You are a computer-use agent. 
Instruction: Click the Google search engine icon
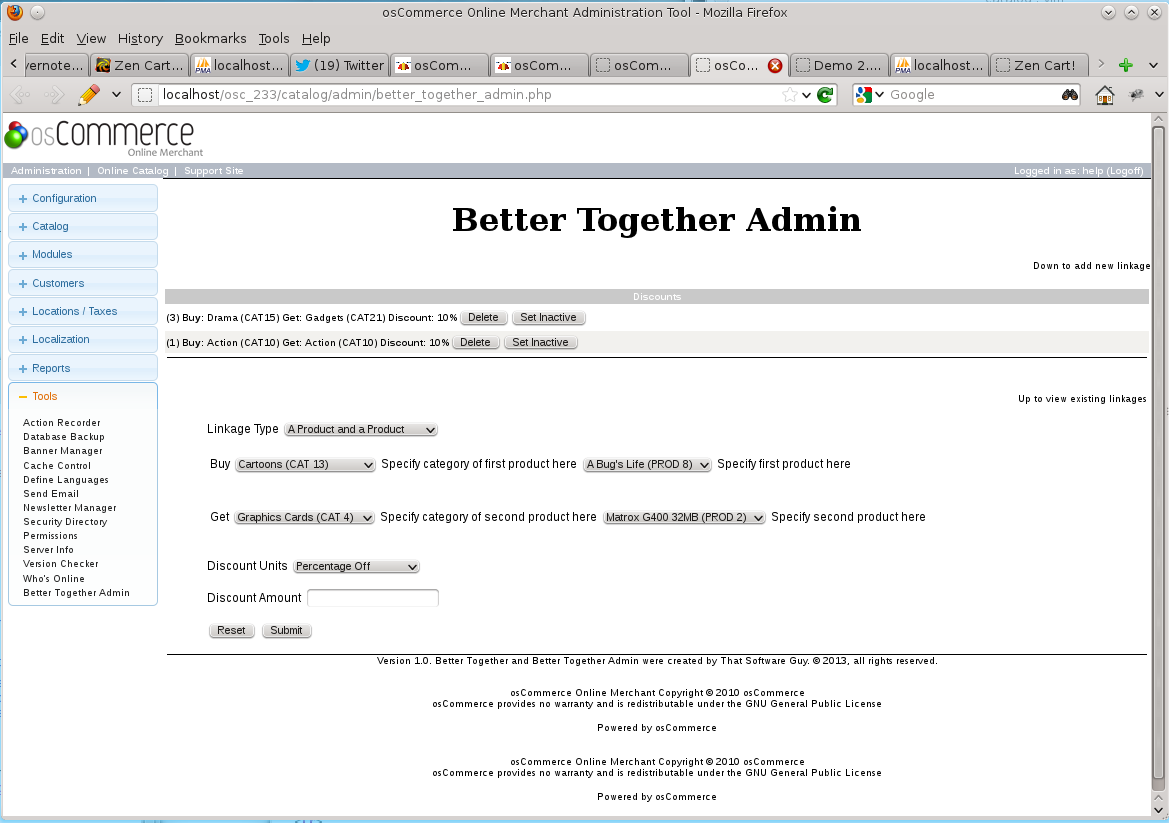[863, 95]
